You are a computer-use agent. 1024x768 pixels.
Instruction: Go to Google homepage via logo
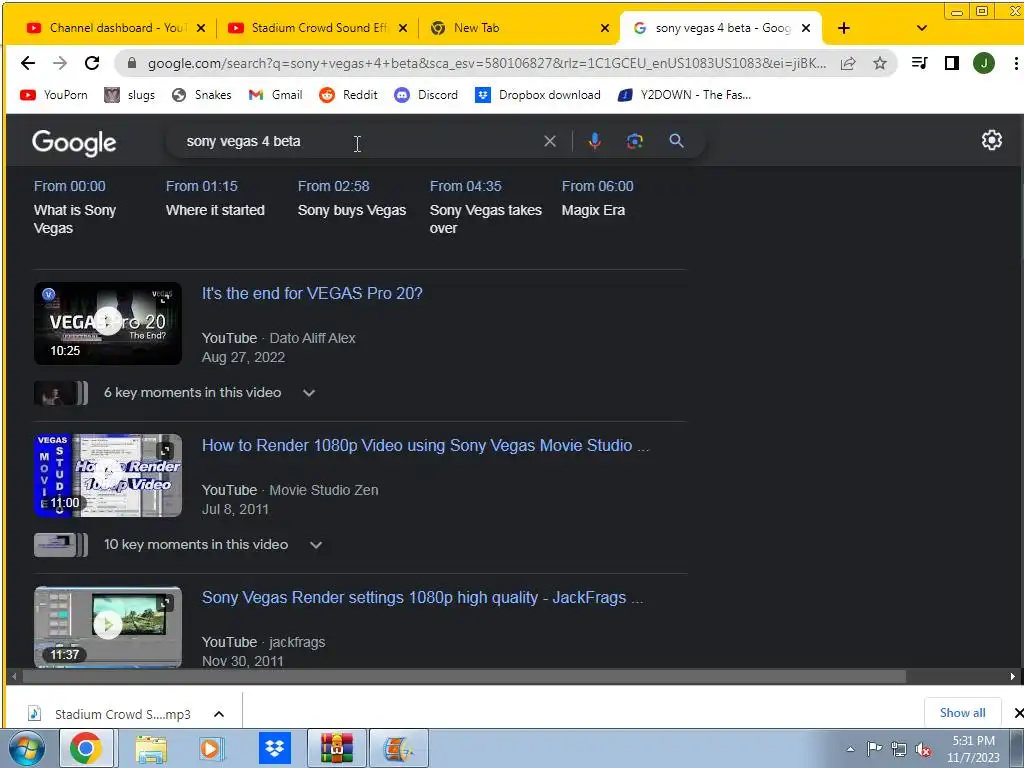[x=74, y=142]
